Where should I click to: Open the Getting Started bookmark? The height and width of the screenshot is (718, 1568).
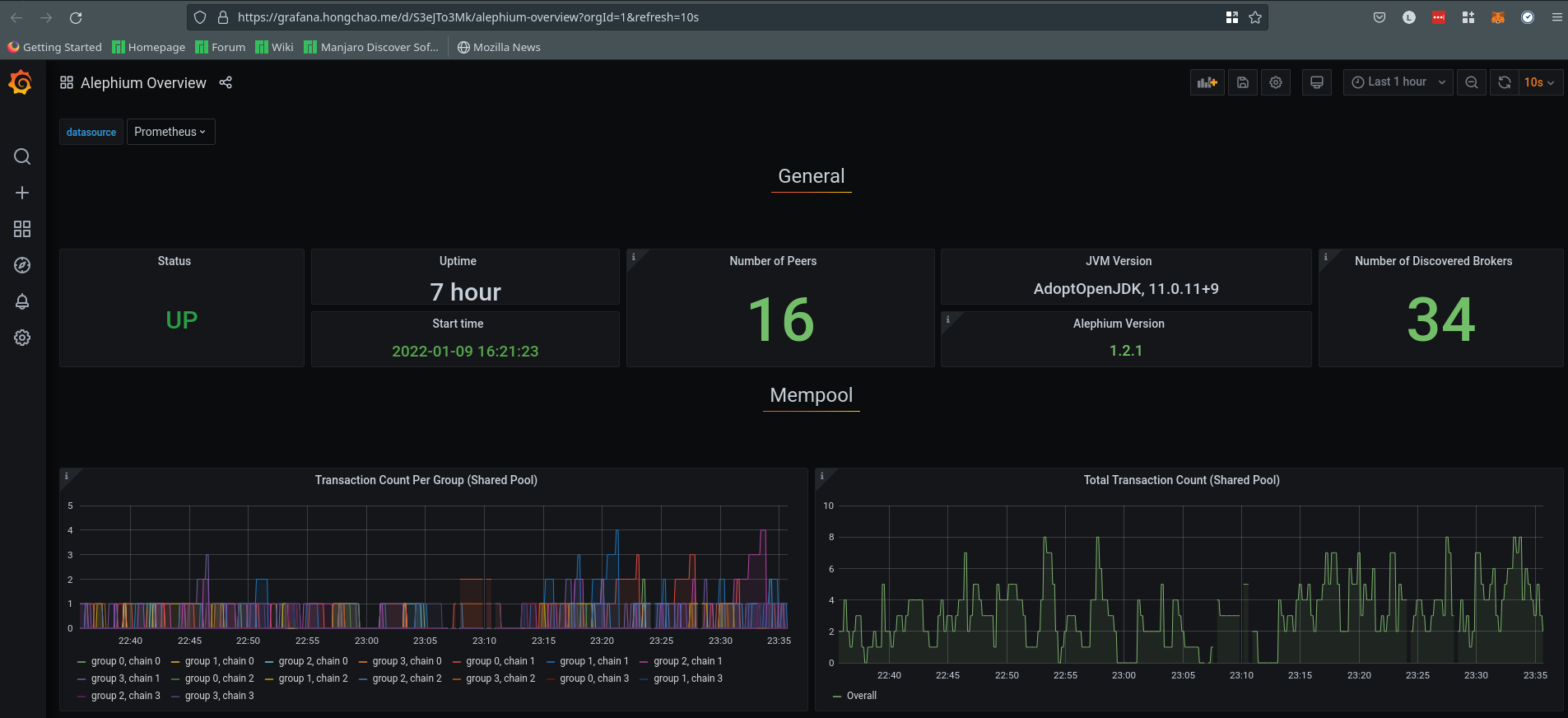55,47
